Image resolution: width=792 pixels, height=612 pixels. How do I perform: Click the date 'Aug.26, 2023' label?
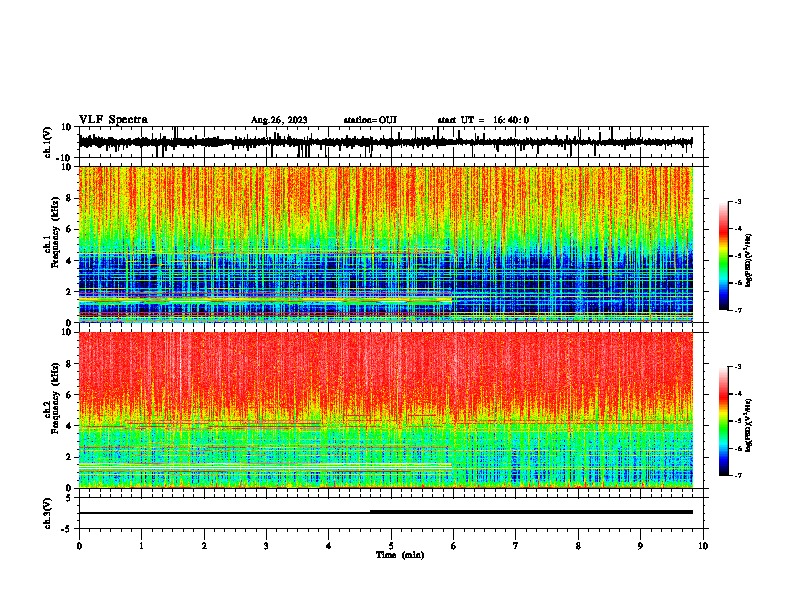coord(279,120)
